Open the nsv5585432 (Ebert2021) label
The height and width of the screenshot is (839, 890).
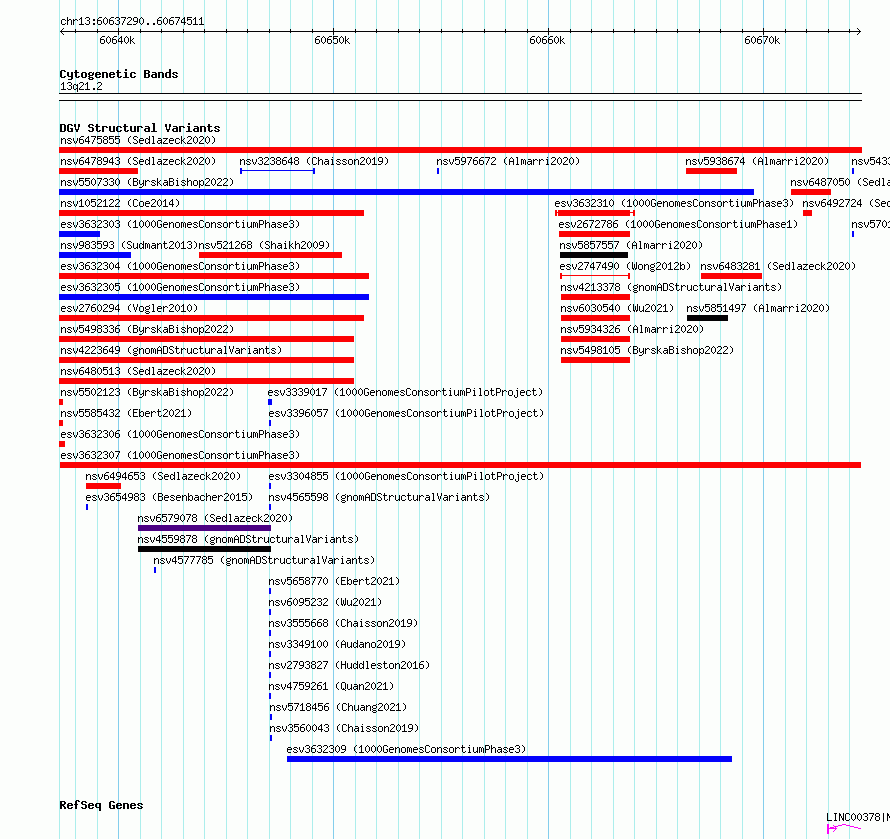[126, 413]
